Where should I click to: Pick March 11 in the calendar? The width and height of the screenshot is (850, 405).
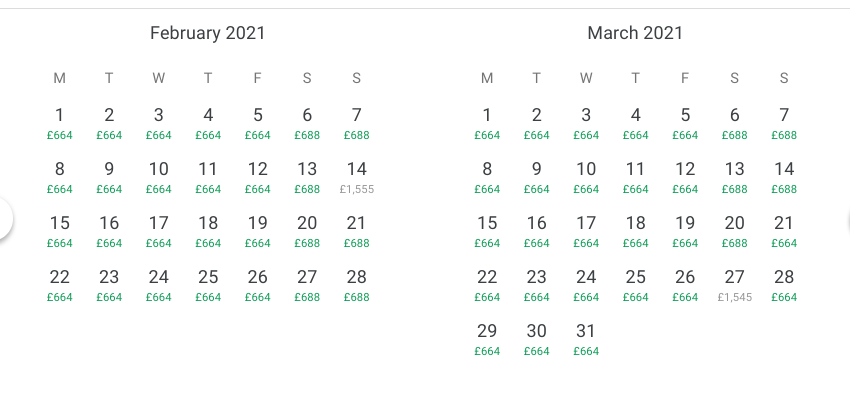(x=635, y=176)
